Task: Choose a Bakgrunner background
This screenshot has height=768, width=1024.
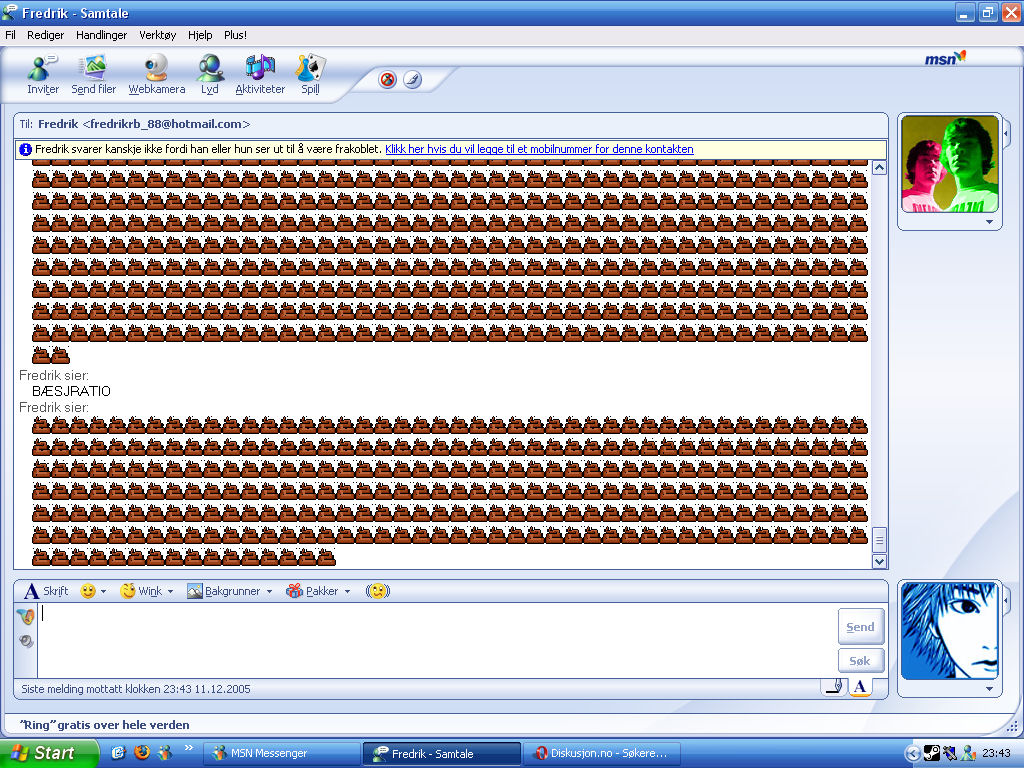Action: 224,591
